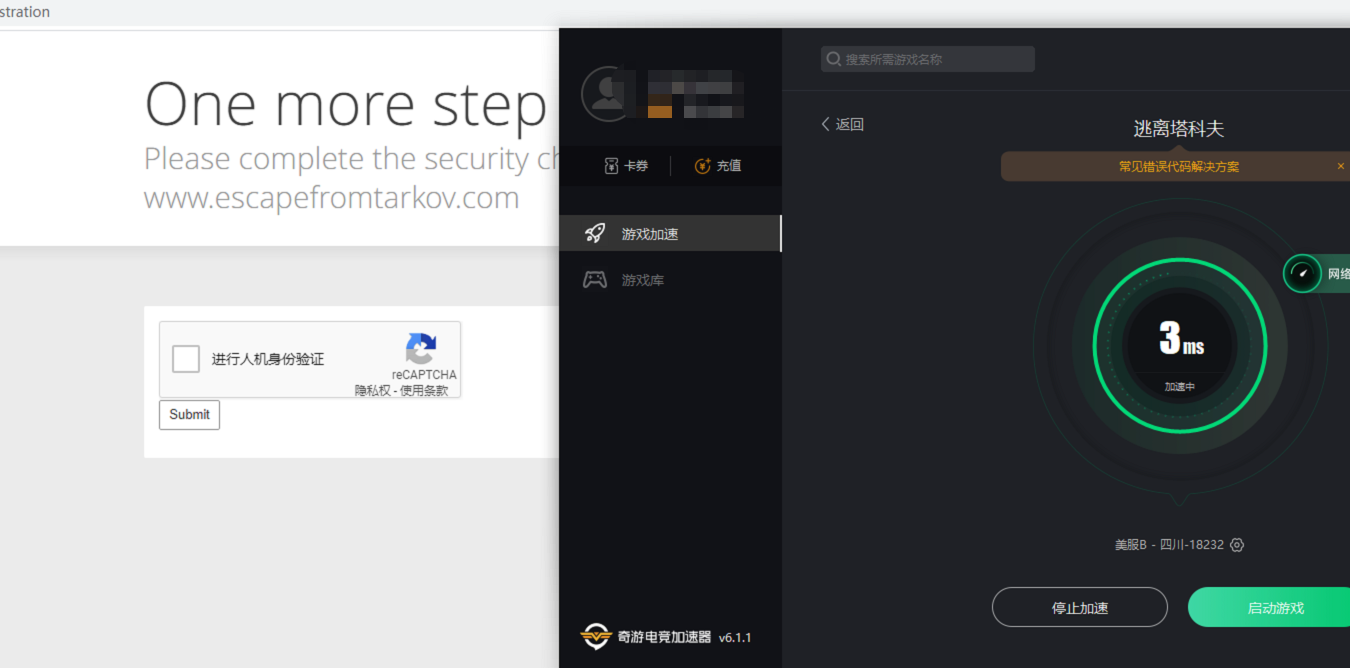
Task: Open the 常见错误代码解决方案 notice
Action: (1179, 167)
